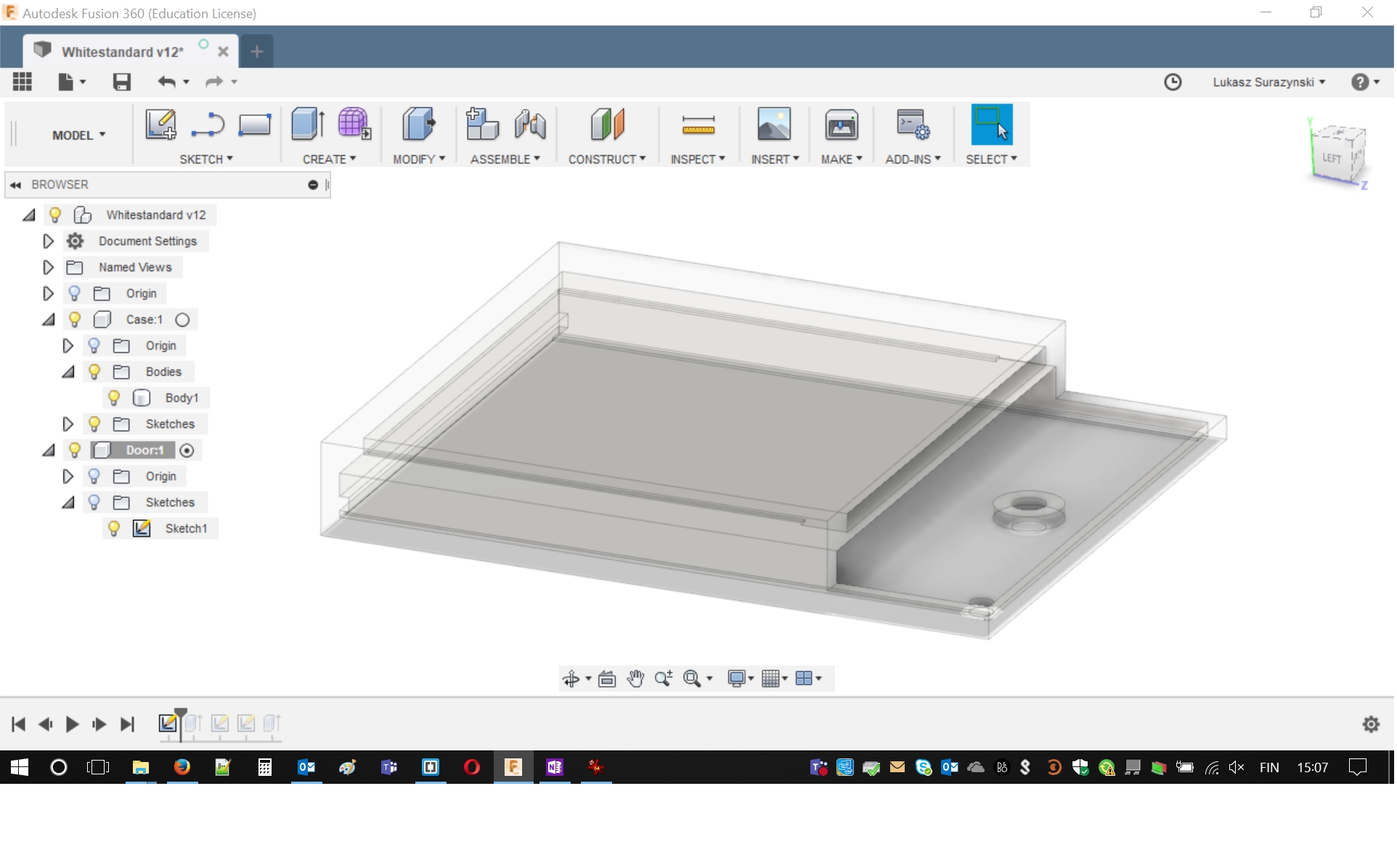Open OneNote from the taskbar
This screenshot has width=1397, height=868.
[555, 768]
